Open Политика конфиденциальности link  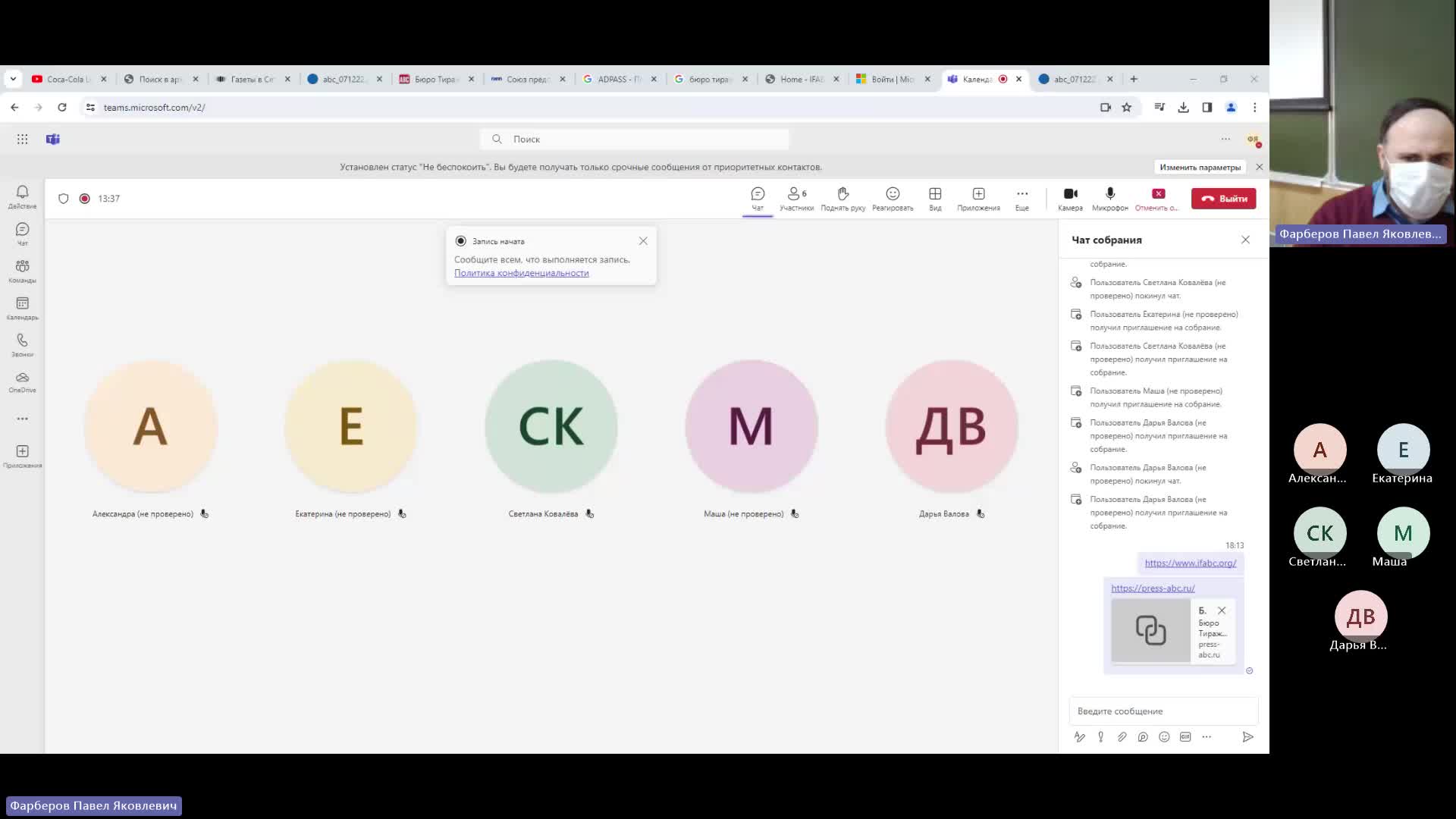coord(521,273)
